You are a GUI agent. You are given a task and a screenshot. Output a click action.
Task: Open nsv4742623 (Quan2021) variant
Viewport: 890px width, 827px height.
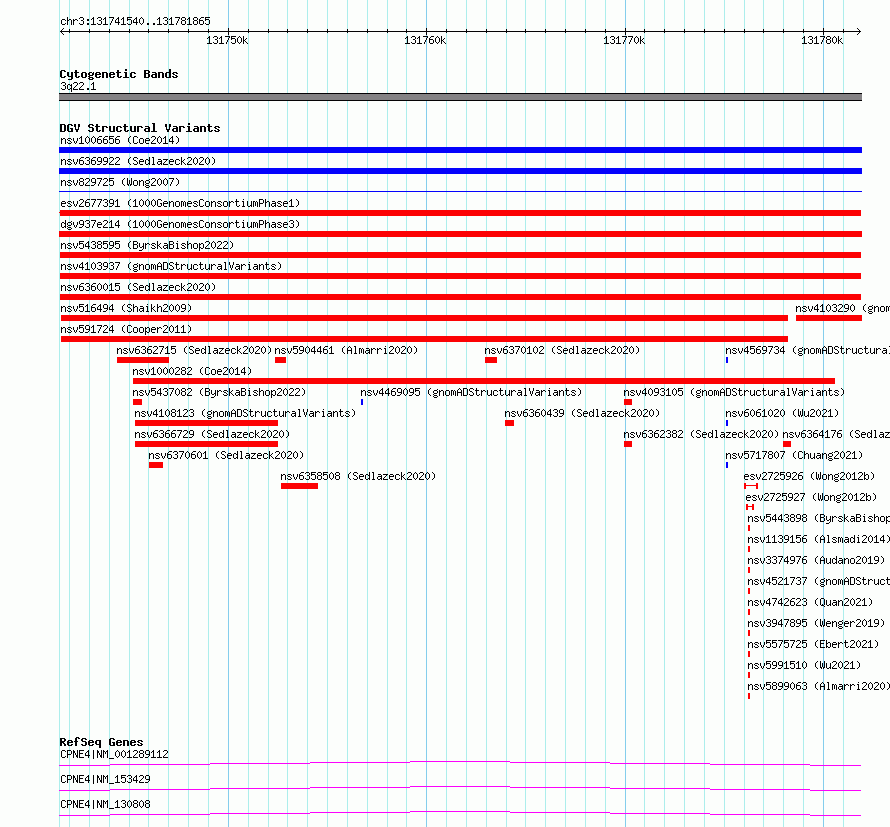(x=810, y=602)
